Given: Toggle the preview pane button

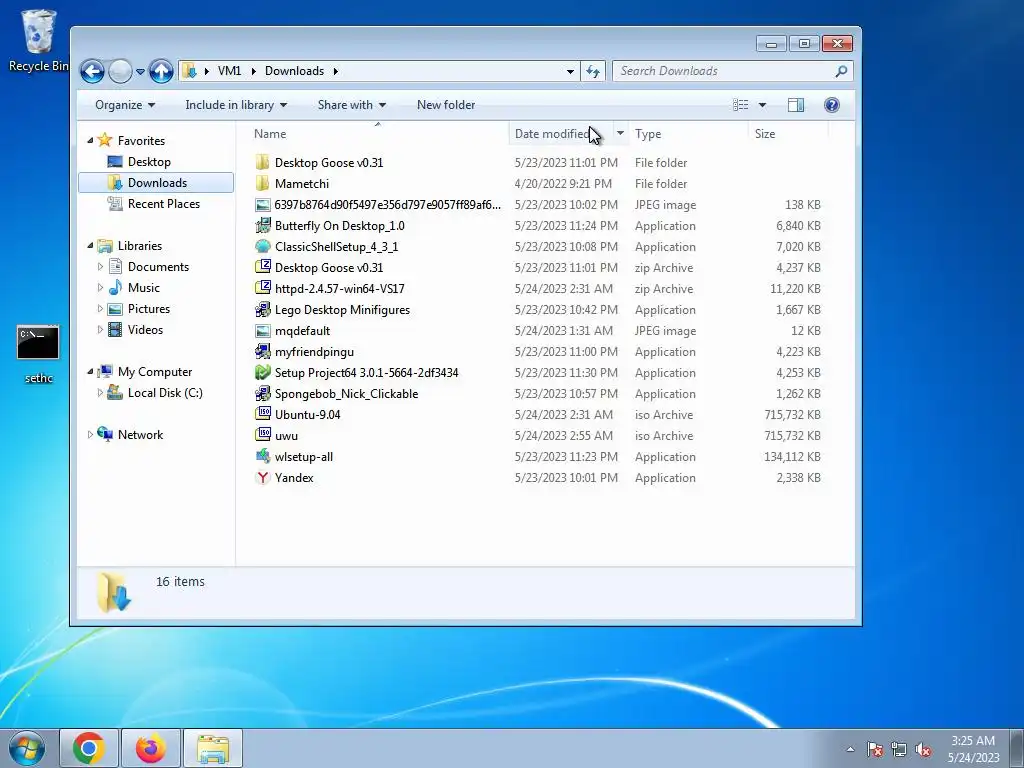Looking at the screenshot, I should (795, 105).
